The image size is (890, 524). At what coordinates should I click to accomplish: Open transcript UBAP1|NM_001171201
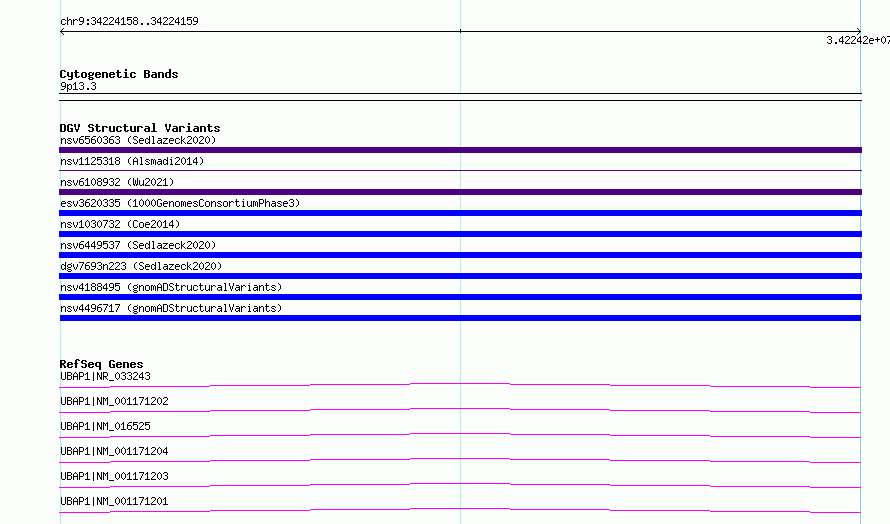[x=114, y=501]
